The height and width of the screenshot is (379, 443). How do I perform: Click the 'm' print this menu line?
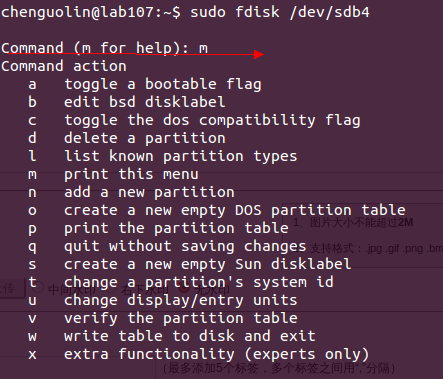[113, 174]
